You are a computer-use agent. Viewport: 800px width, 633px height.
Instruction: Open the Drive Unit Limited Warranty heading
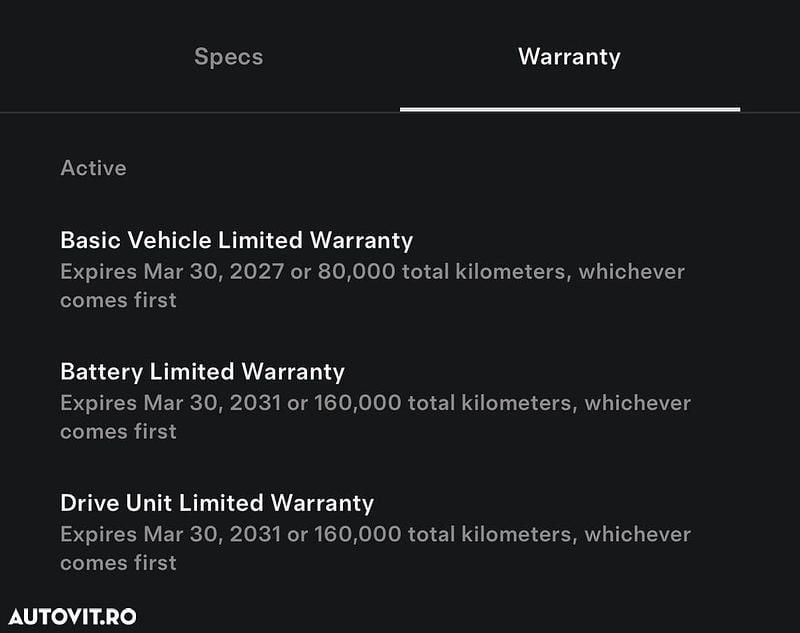[217, 503]
